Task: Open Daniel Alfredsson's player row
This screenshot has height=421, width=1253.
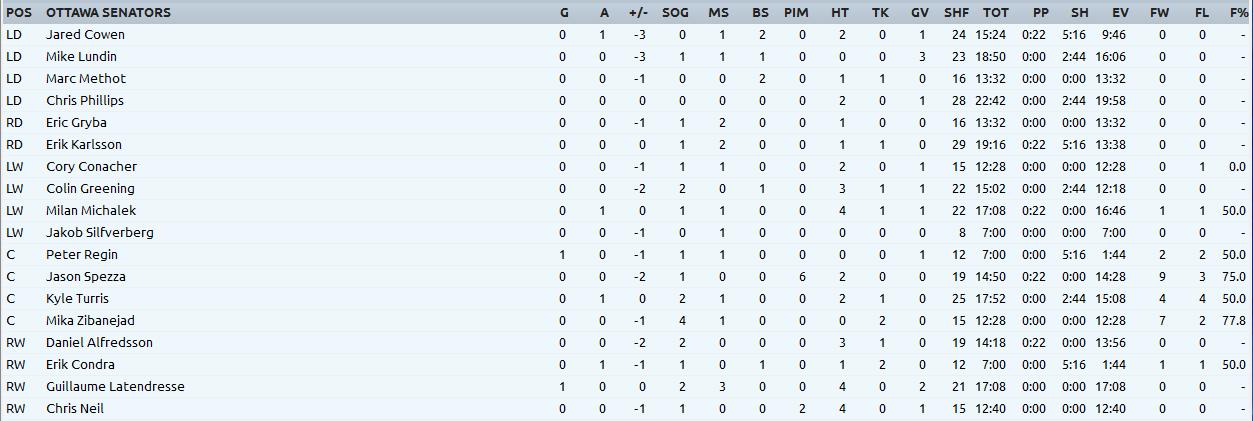Action: (99, 342)
